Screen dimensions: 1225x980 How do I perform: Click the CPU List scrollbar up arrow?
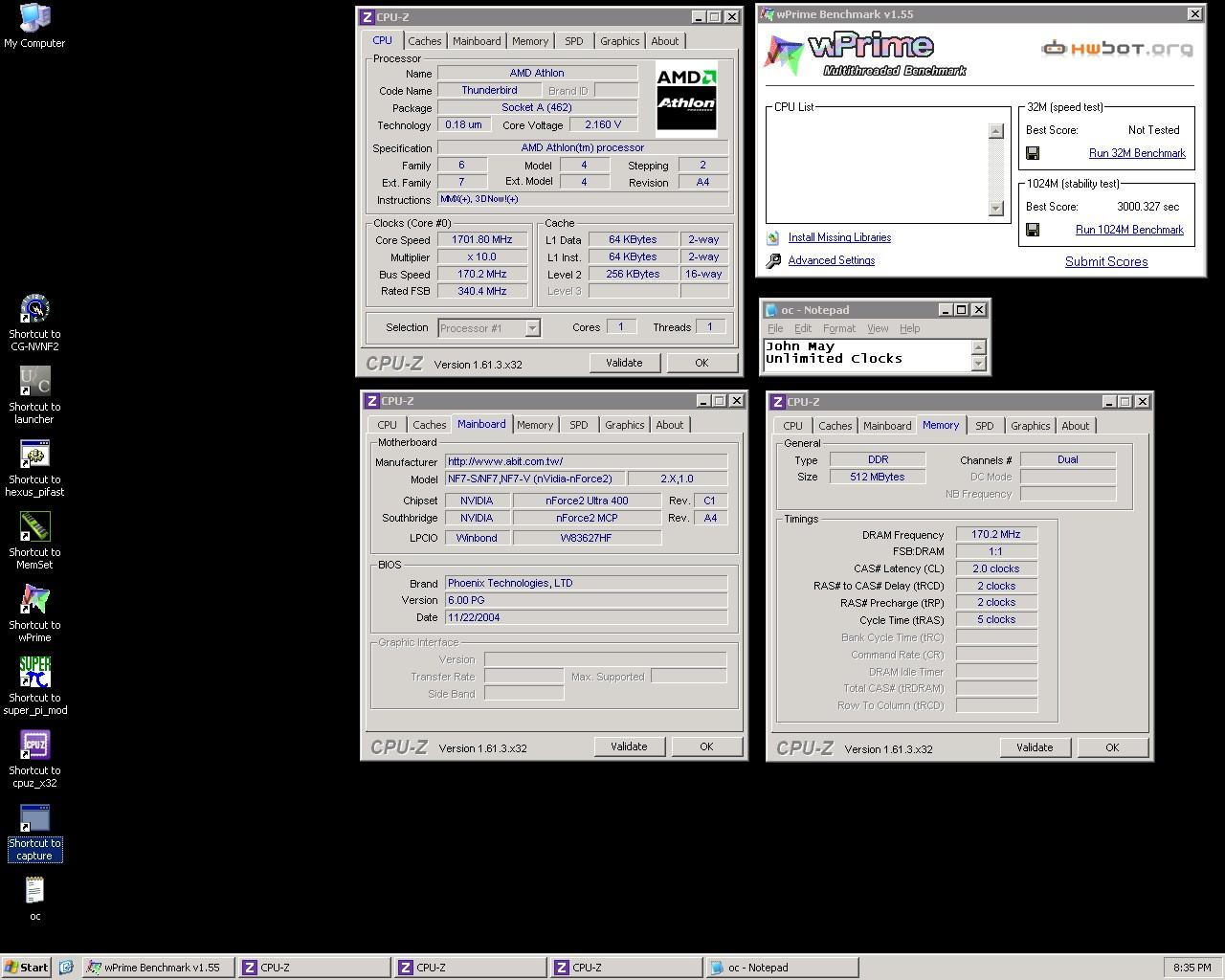coord(995,131)
